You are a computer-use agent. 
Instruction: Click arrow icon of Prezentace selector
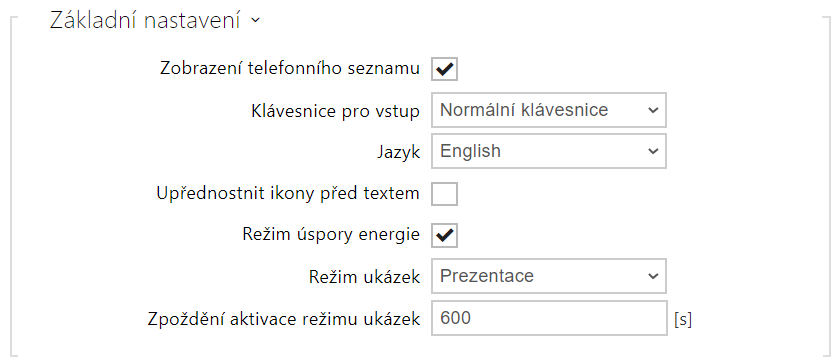(x=653, y=276)
